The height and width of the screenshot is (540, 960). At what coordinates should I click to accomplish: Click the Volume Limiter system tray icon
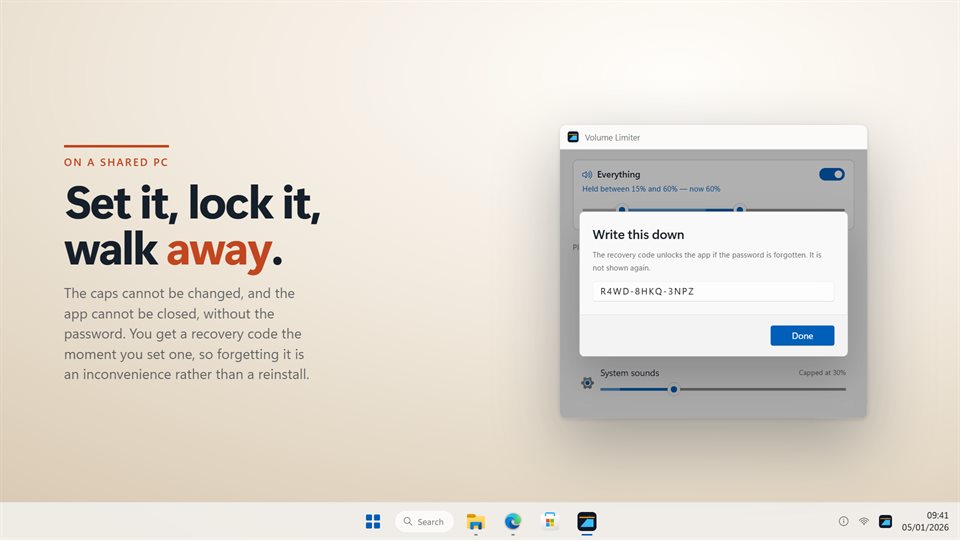click(885, 522)
